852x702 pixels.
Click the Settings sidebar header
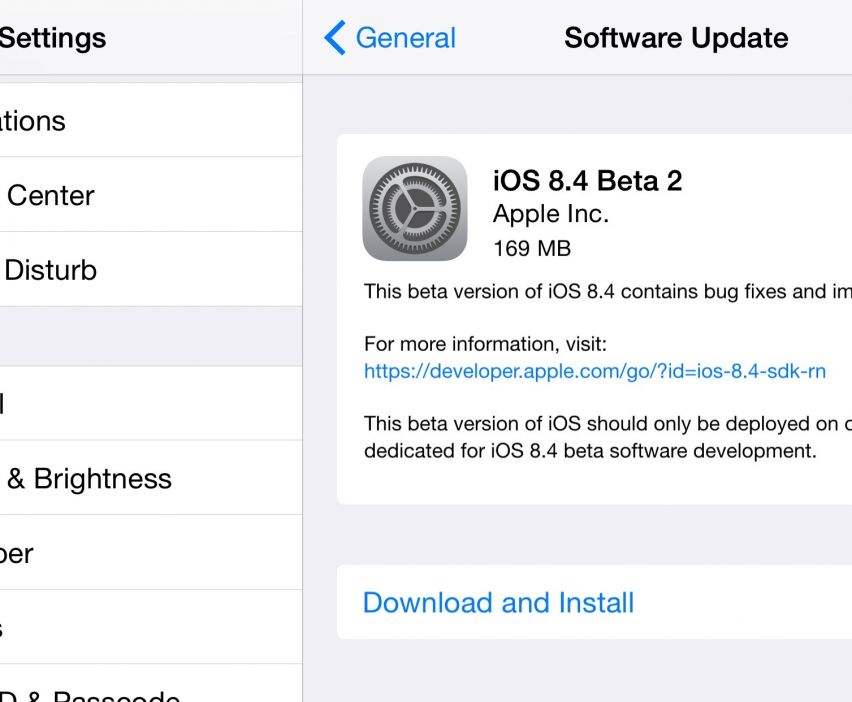pyautogui.click(x=52, y=38)
